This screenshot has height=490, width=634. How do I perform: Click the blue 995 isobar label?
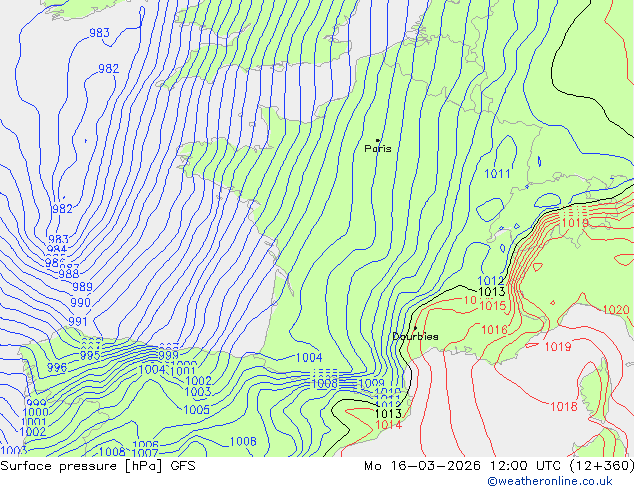point(90,355)
